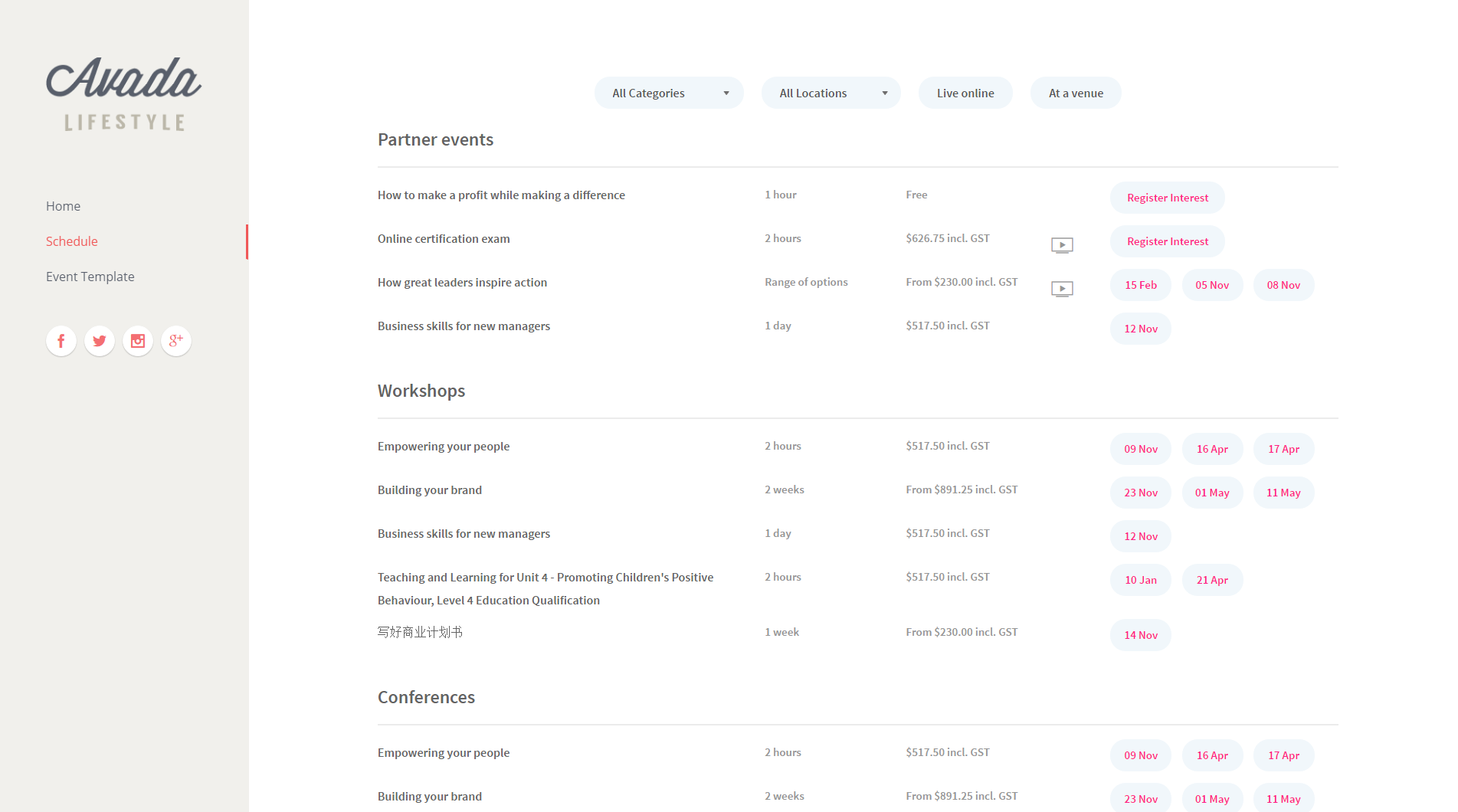Click the 'Conferences' heading

426,697
